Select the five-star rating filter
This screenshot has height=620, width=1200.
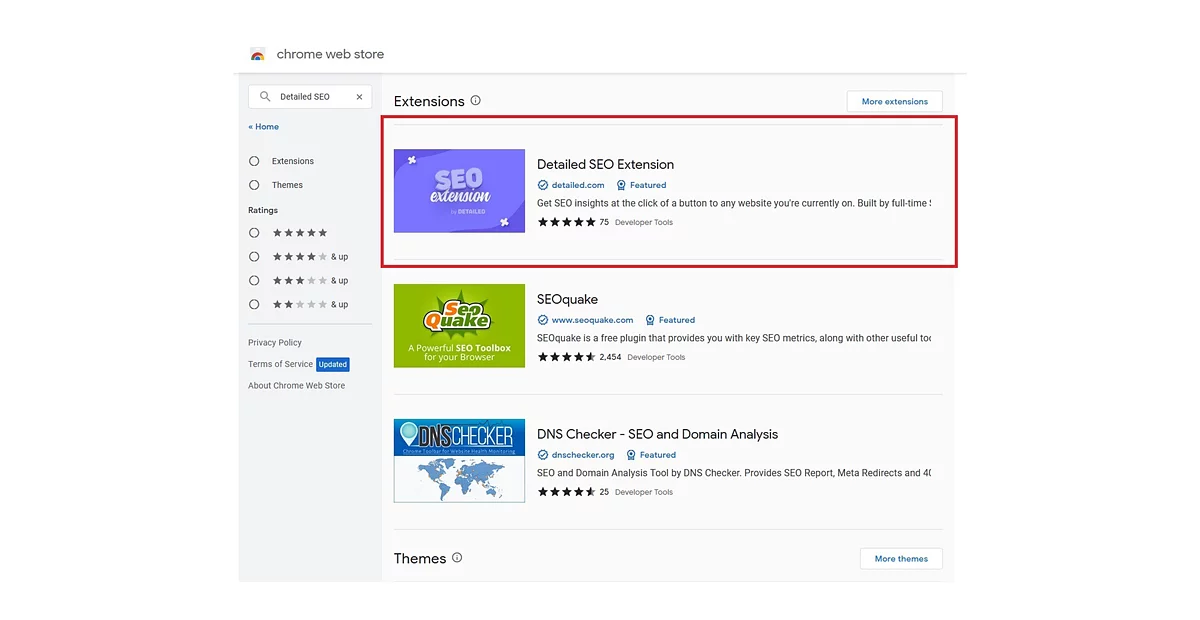pyautogui.click(x=254, y=233)
